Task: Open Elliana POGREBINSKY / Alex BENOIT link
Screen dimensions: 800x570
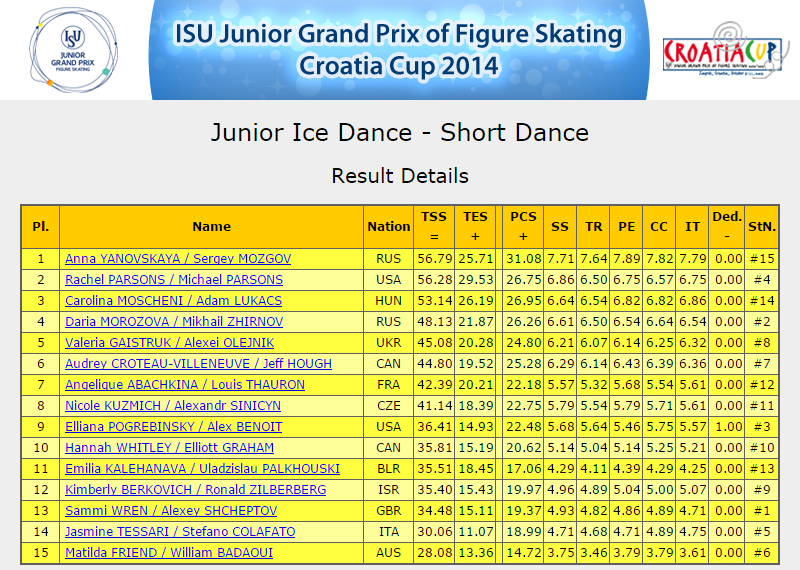Action: point(173,427)
